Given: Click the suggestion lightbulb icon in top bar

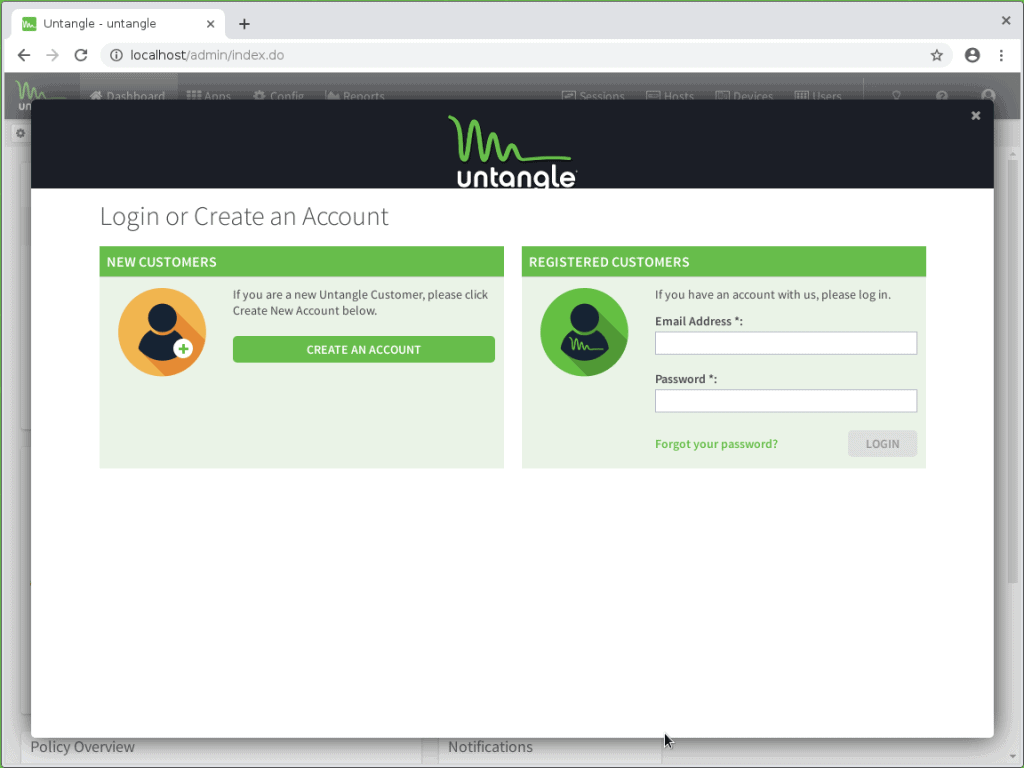Looking at the screenshot, I should click(897, 95).
